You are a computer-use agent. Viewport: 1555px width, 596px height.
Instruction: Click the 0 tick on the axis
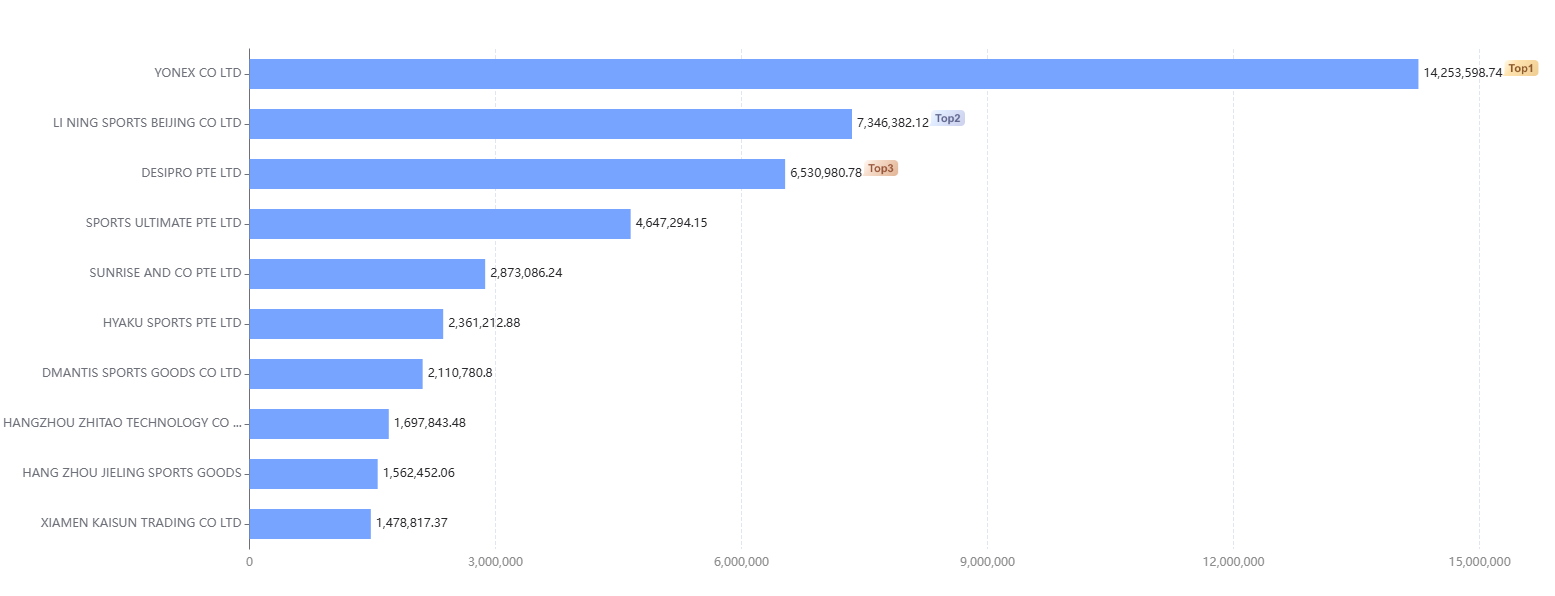(249, 562)
